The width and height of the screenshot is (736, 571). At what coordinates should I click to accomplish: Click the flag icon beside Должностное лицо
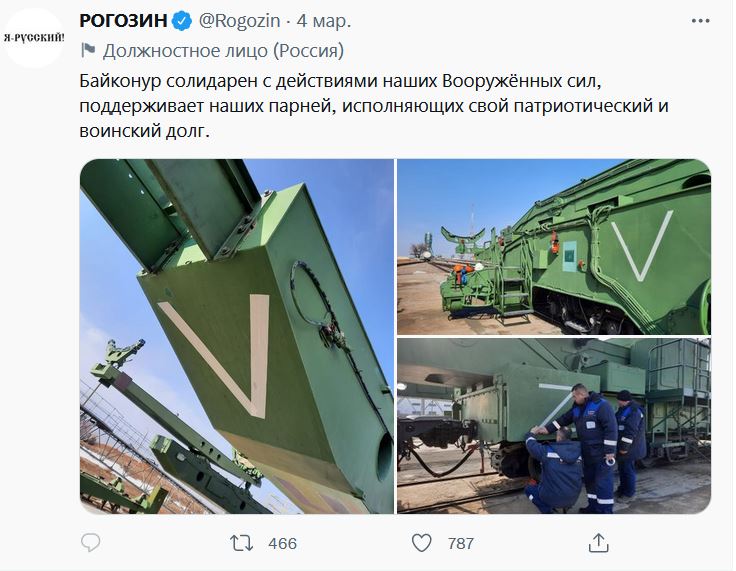tap(88, 50)
